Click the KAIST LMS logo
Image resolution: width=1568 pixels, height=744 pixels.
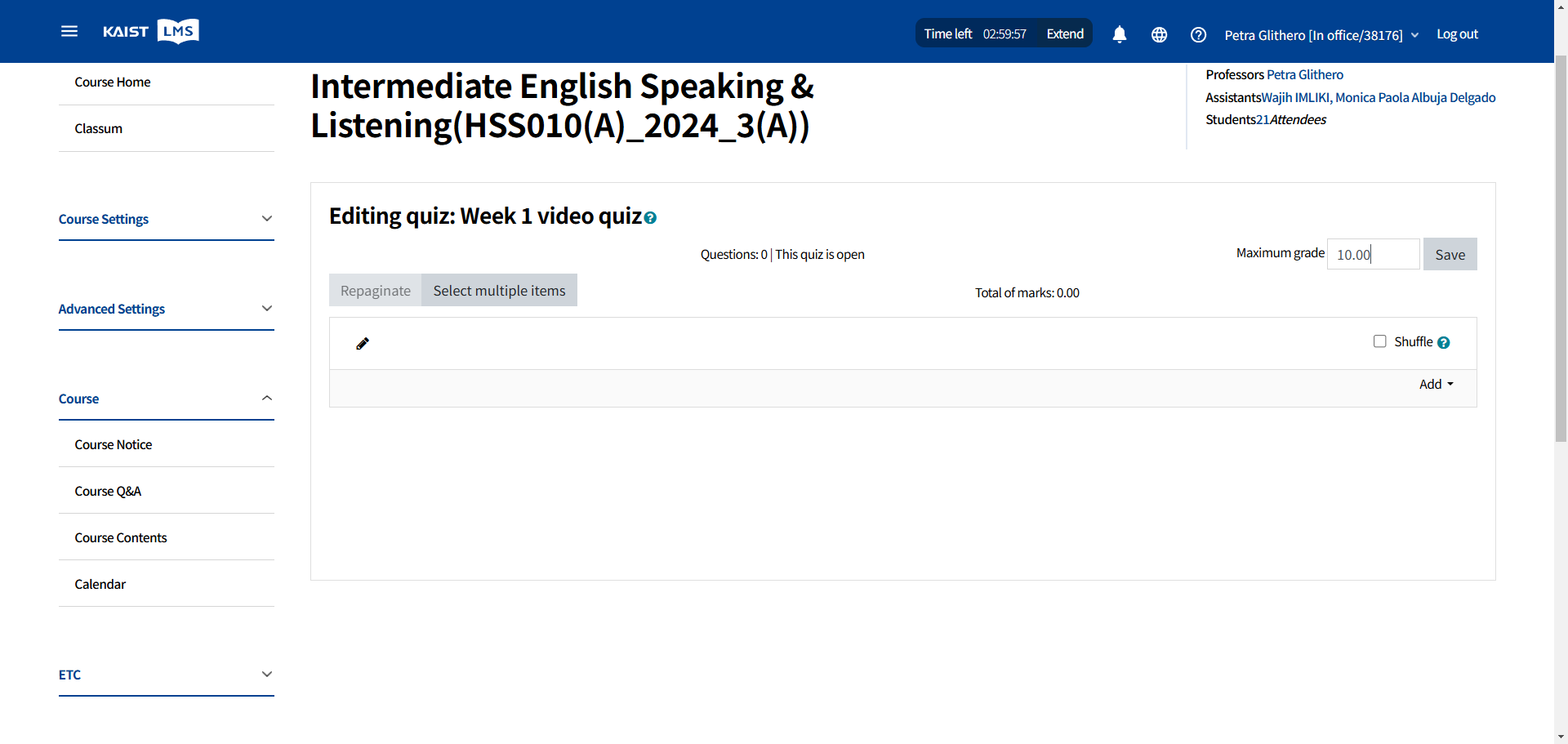(x=151, y=31)
